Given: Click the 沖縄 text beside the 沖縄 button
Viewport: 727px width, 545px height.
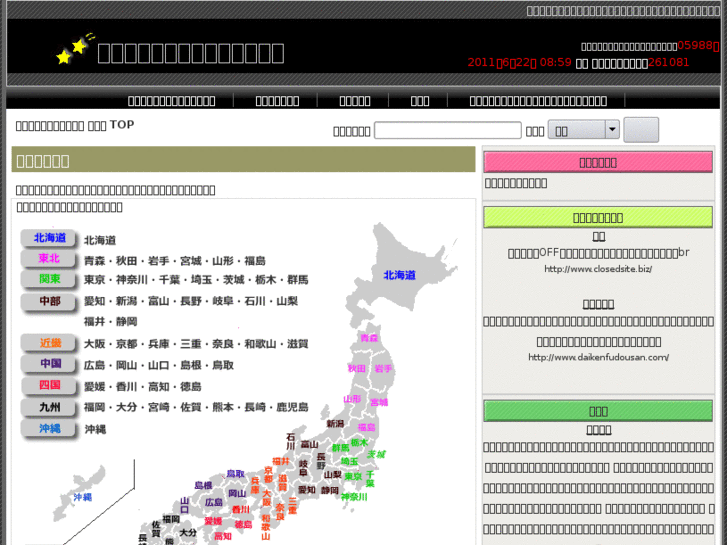Looking at the screenshot, I should 95,430.
